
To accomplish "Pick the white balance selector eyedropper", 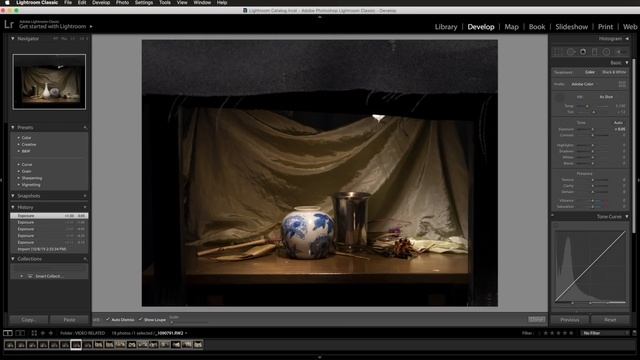I will [559, 98].
